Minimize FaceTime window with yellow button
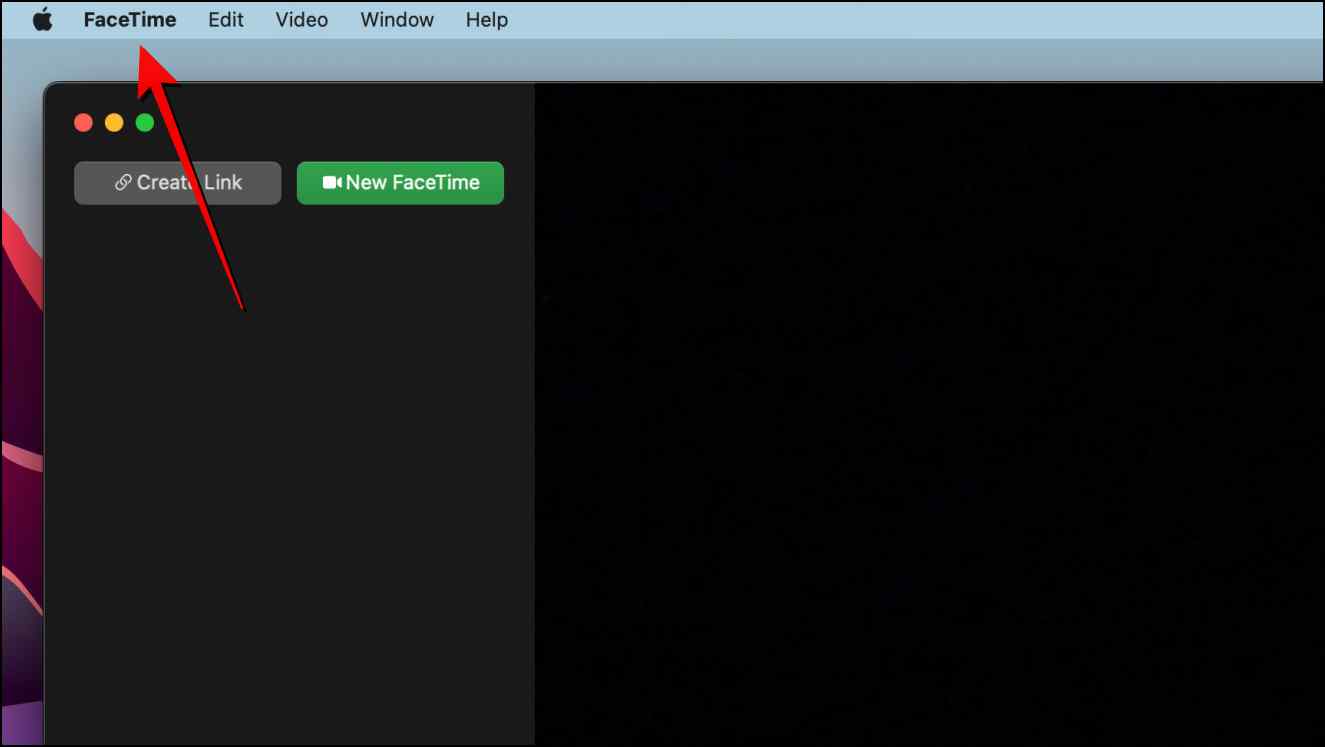This screenshot has width=1325, height=747. pyautogui.click(x=114, y=123)
